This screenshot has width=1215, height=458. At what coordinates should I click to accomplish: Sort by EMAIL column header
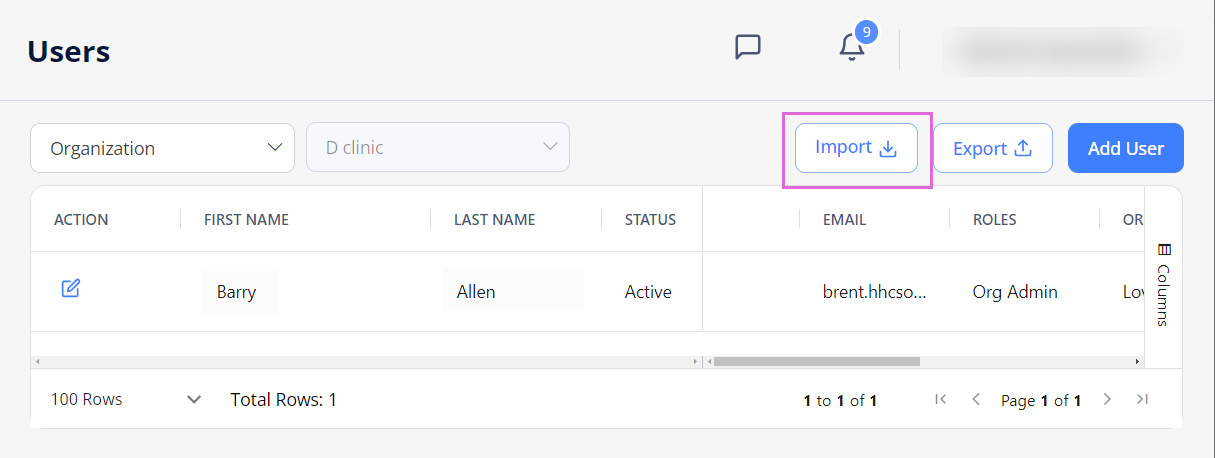[844, 220]
